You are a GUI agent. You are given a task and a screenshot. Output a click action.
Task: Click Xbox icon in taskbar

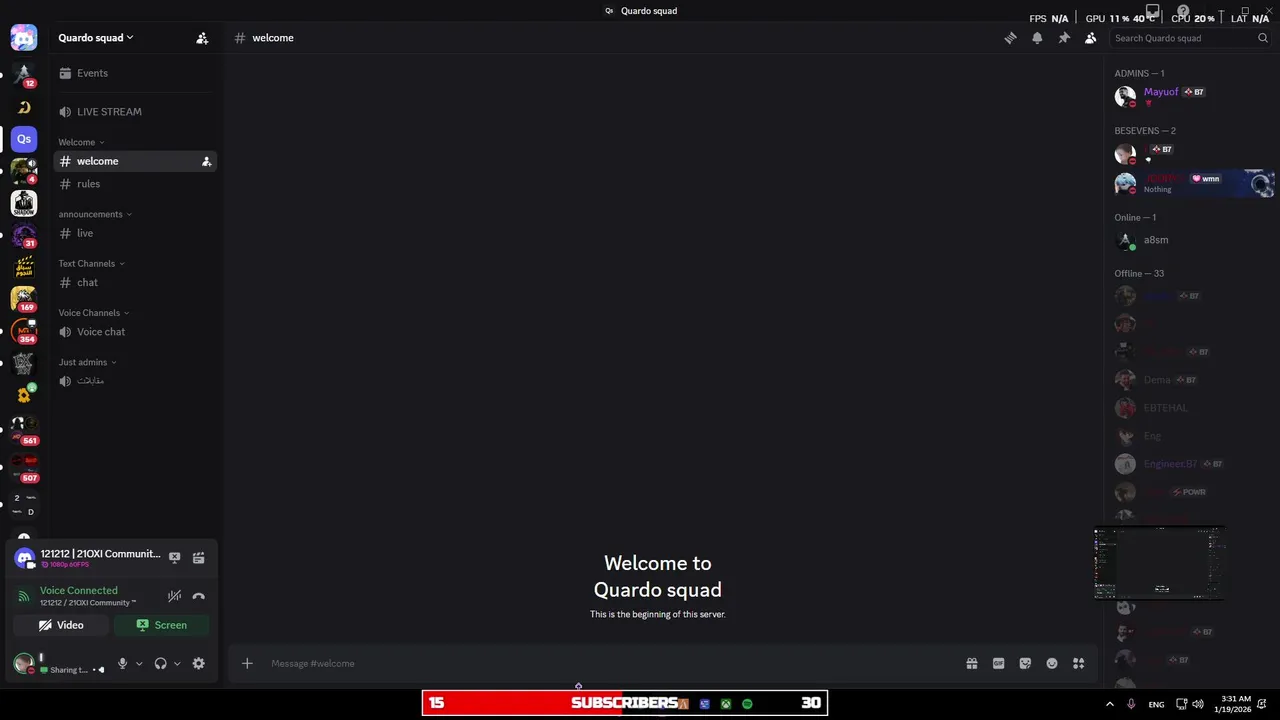[726, 704]
